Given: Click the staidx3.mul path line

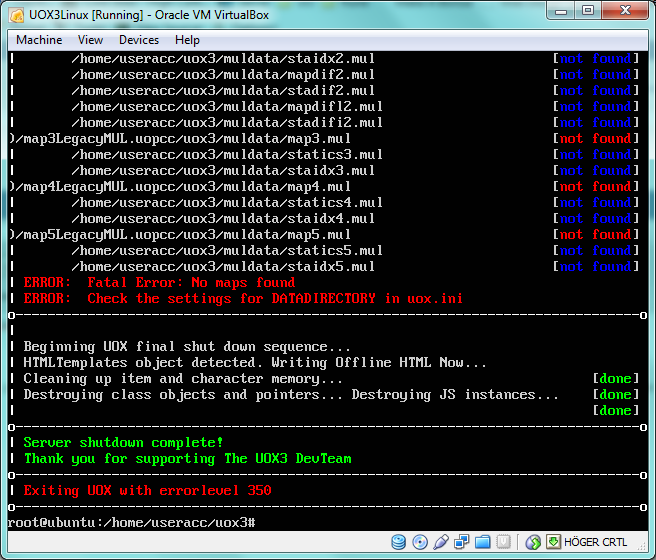Looking at the screenshot, I should point(223,171).
